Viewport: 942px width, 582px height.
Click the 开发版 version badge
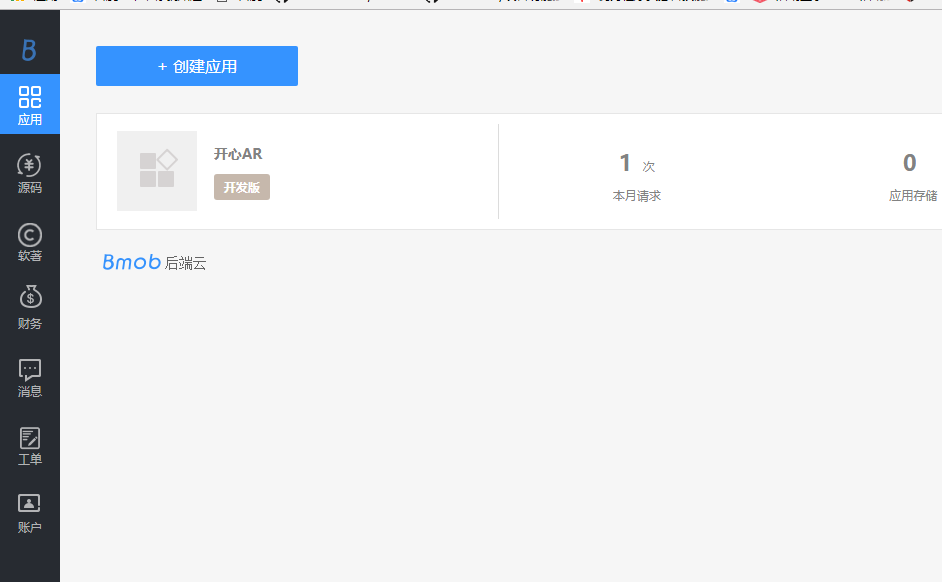[x=241, y=187]
